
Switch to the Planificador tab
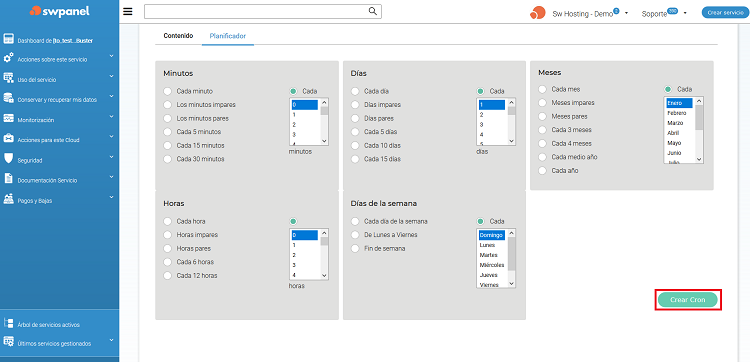(x=228, y=36)
